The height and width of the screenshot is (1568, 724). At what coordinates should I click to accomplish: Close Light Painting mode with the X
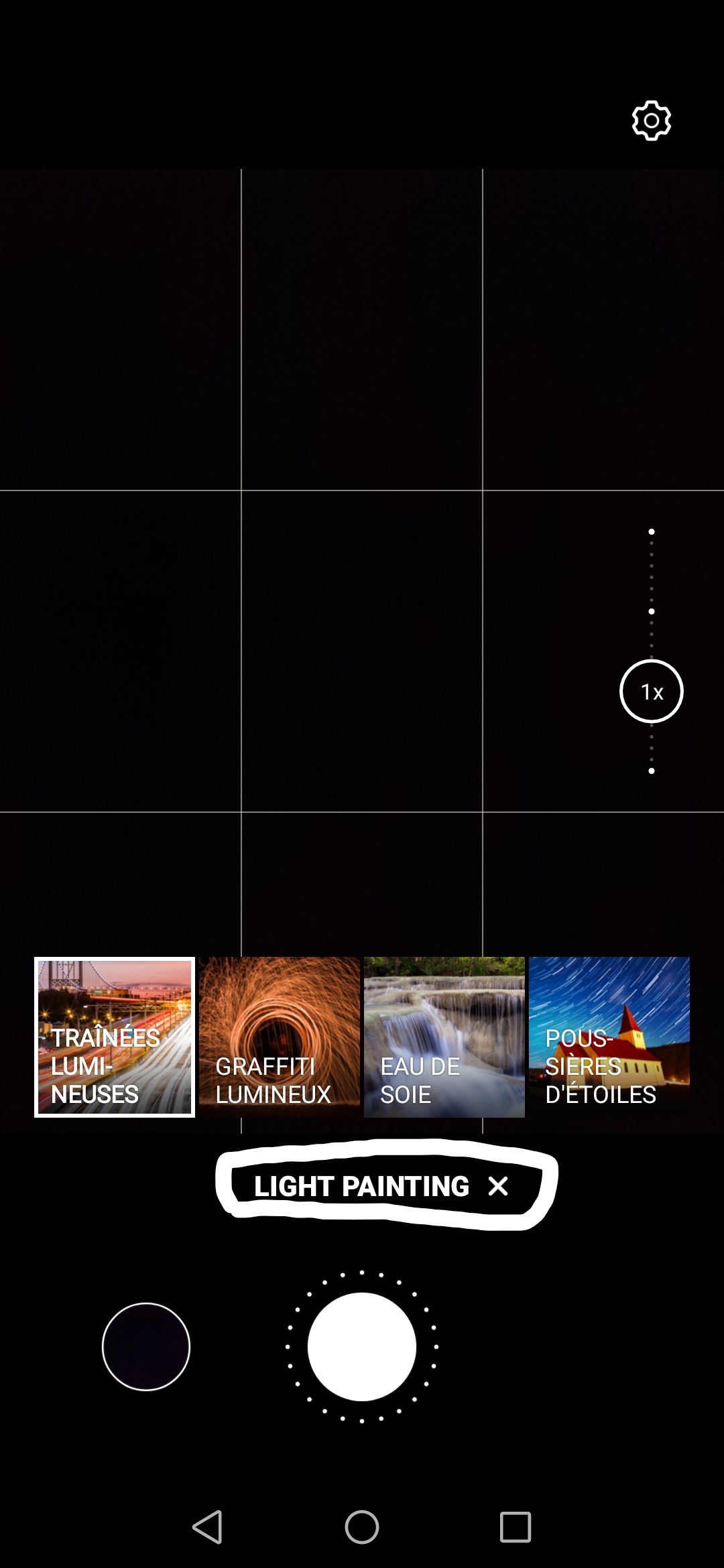(498, 1186)
